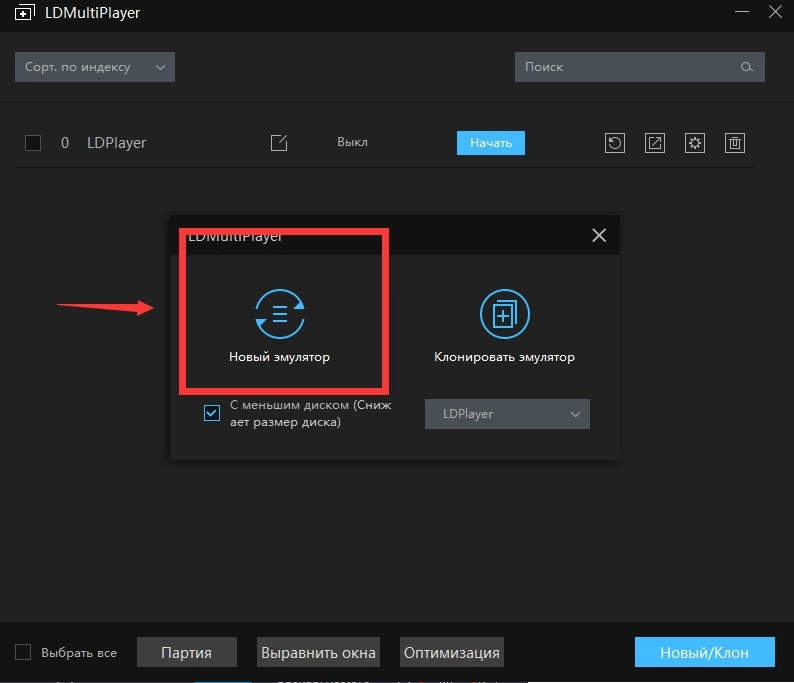Click the 'Новый/Клон' button
This screenshot has height=683, width=794.
704,652
